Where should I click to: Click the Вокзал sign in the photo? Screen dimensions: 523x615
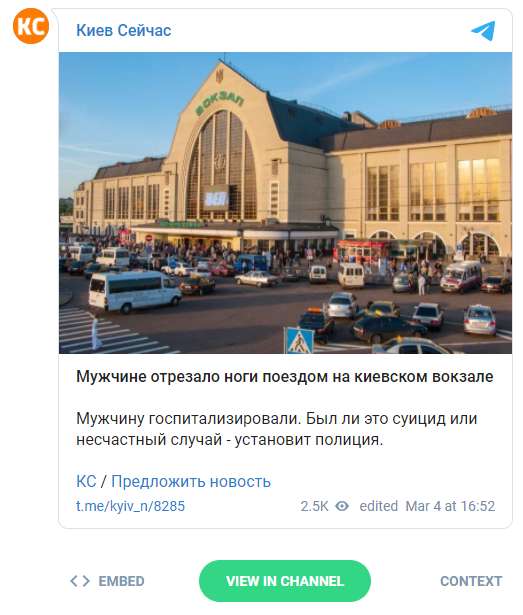(x=220, y=102)
